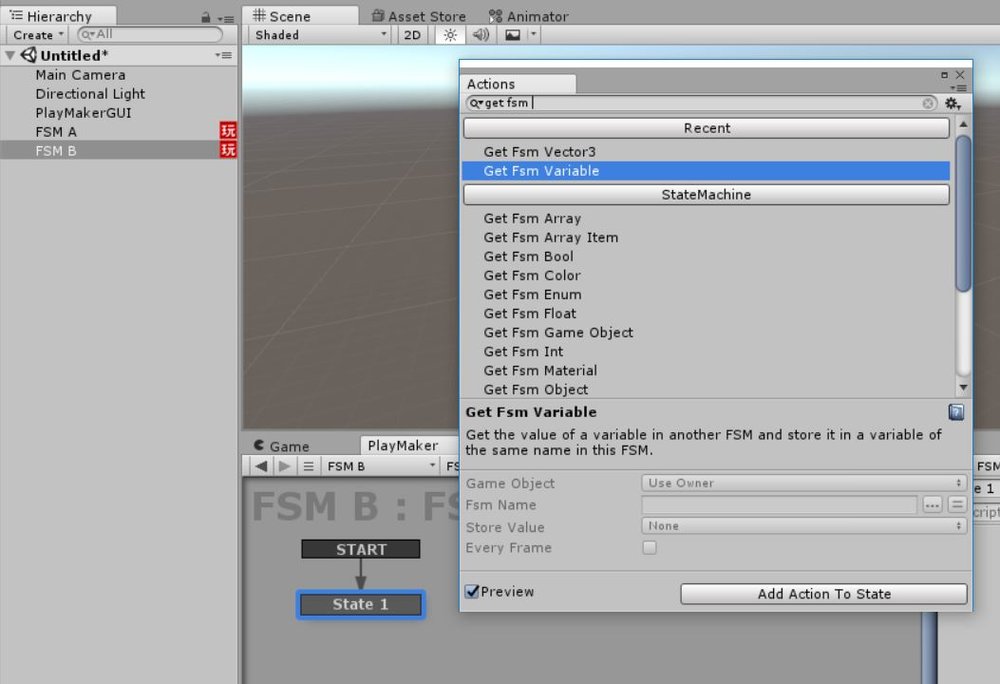The height and width of the screenshot is (684, 1000).
Task: Uncheck the Preview checkbox
Action: 472,592
